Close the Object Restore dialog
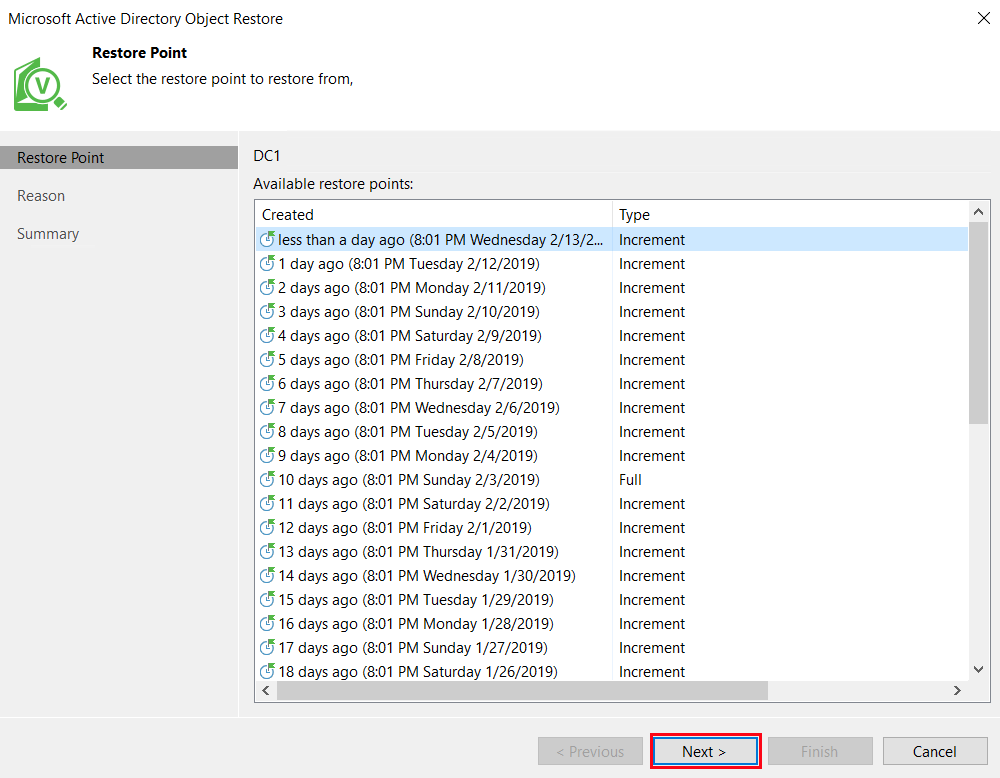The height and width of the screenshot is (778, 1000). pos(983,18)
